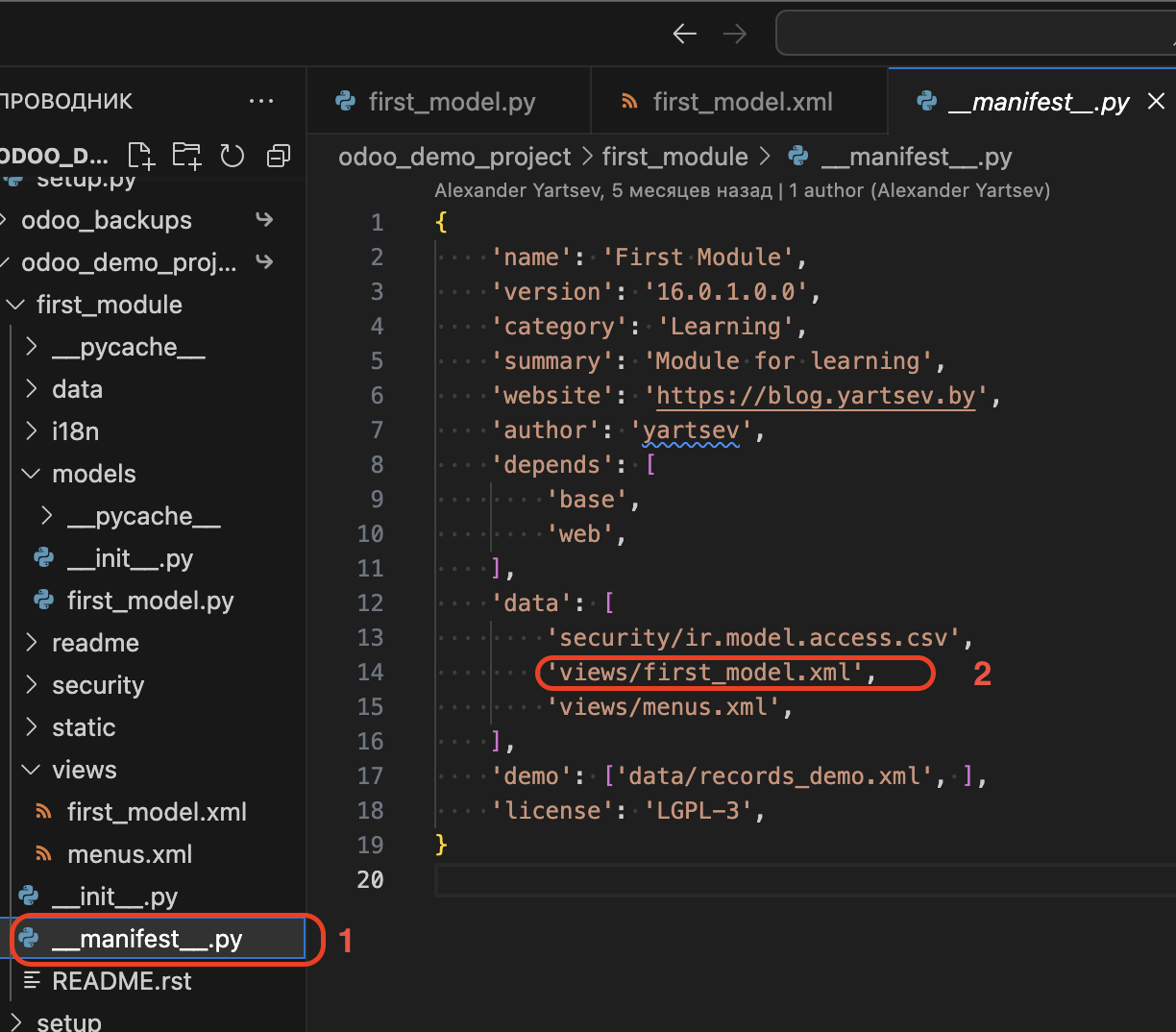Screen dimensions: 1176x1032
Task: Switch to the first_model.py tab
Action: [x=449, y=101]
